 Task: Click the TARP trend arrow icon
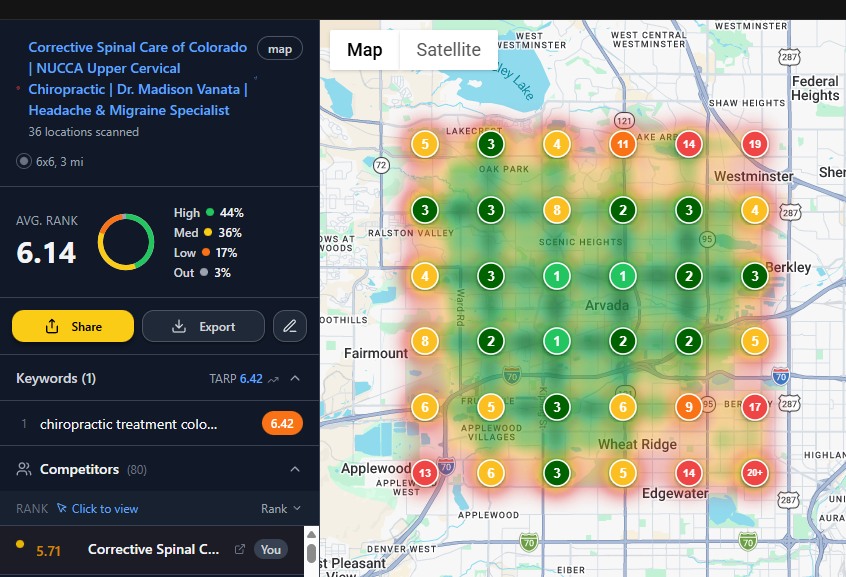point(274,379)
